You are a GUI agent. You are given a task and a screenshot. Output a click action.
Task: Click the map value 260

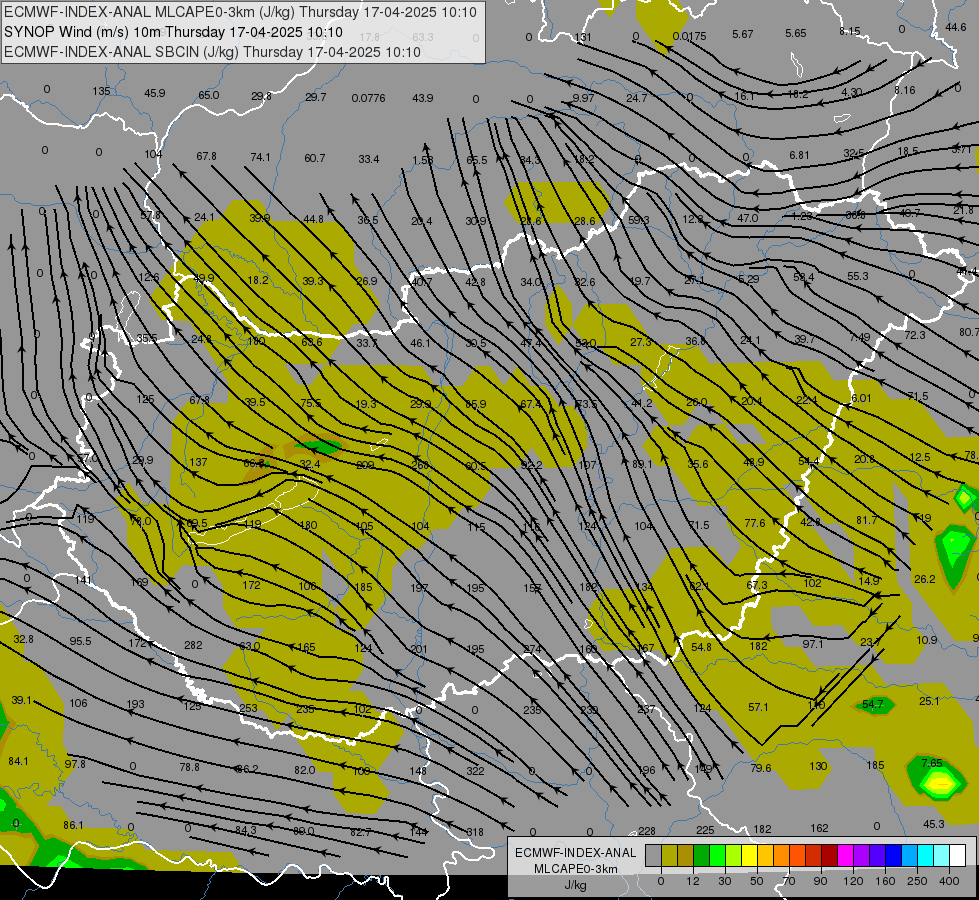tap(420, 465)
